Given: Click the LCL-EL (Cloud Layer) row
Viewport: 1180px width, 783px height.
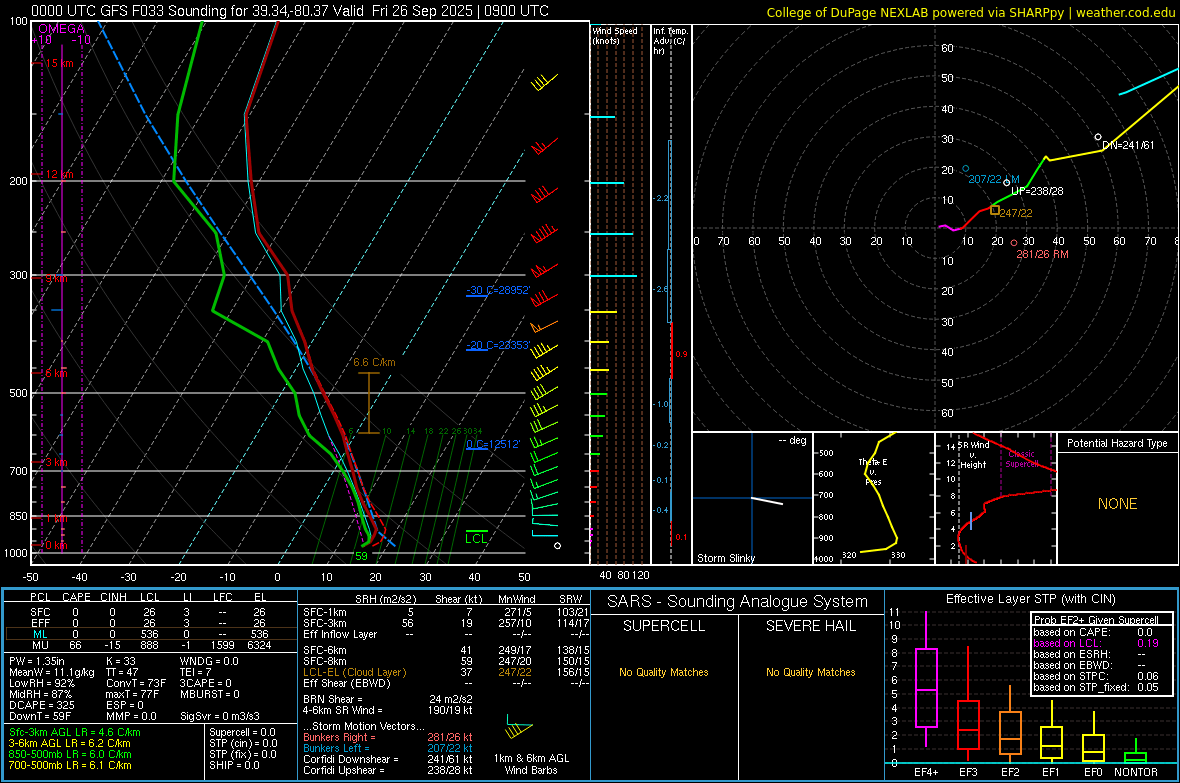Looking at the screenshot, I should [x=446, y=672].
